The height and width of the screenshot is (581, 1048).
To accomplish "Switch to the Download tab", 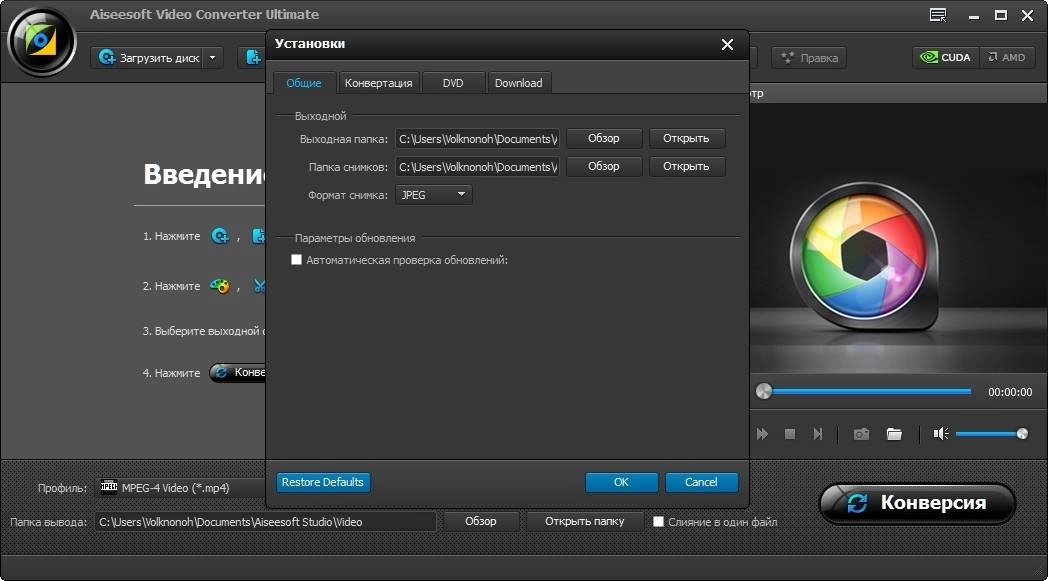I will click(x=518, y=83).
